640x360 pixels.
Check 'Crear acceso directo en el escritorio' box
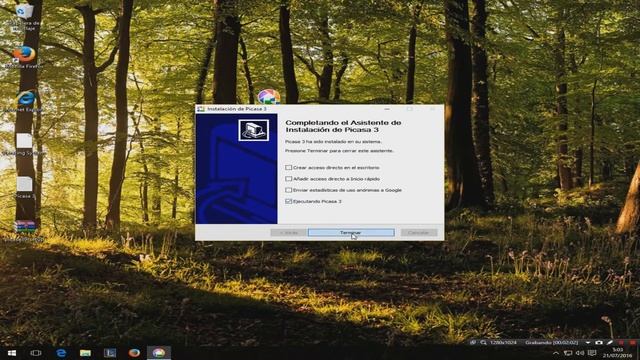(289, 168)
